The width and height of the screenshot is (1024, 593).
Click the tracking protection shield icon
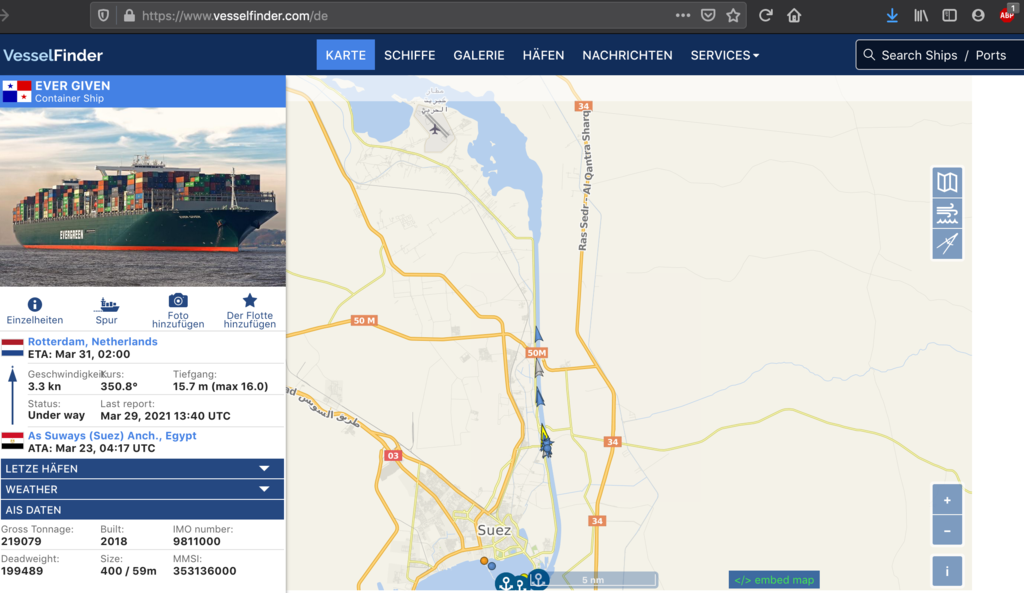pyautogui.click(x=103, y=16)
